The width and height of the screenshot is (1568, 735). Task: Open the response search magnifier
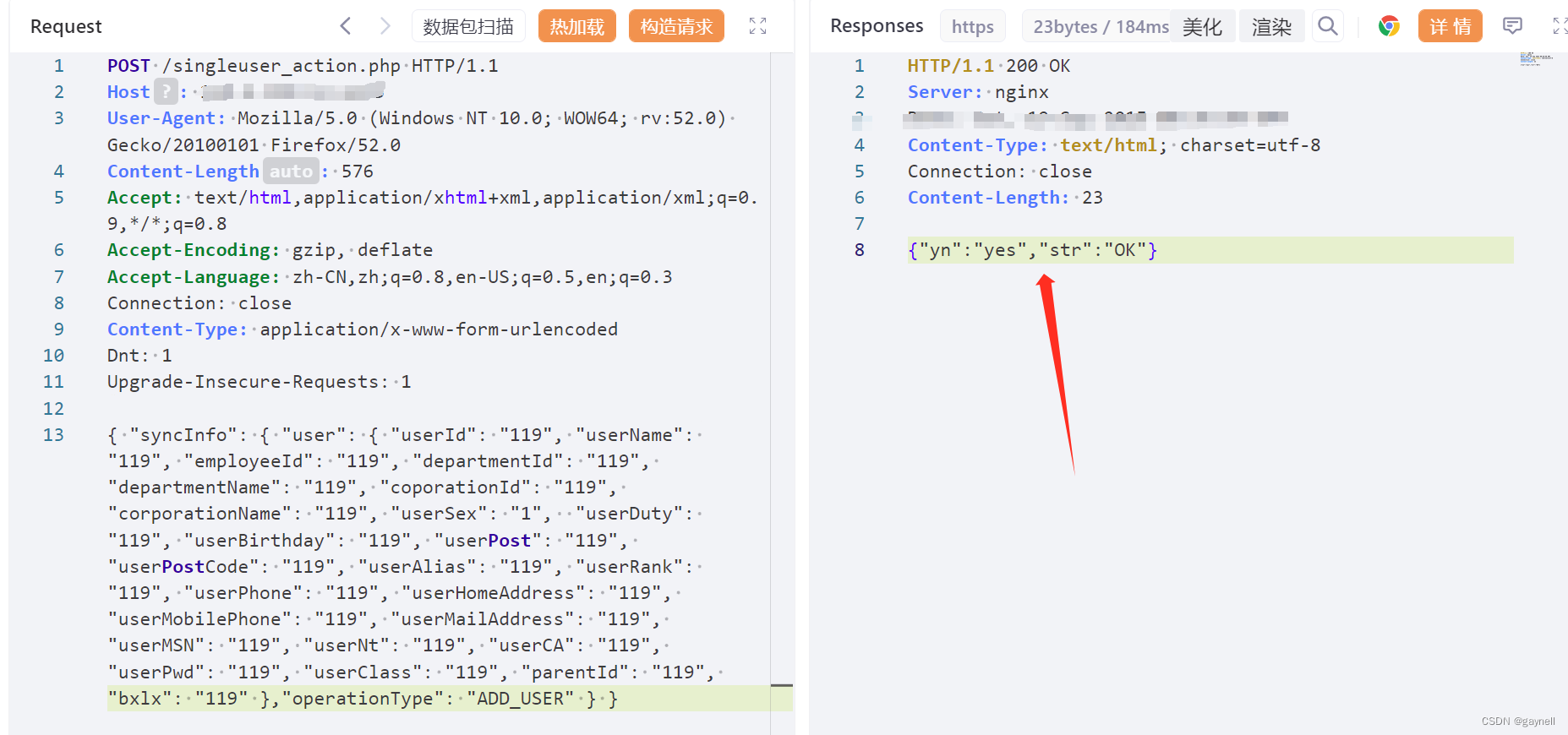[x=1328, y=26]
